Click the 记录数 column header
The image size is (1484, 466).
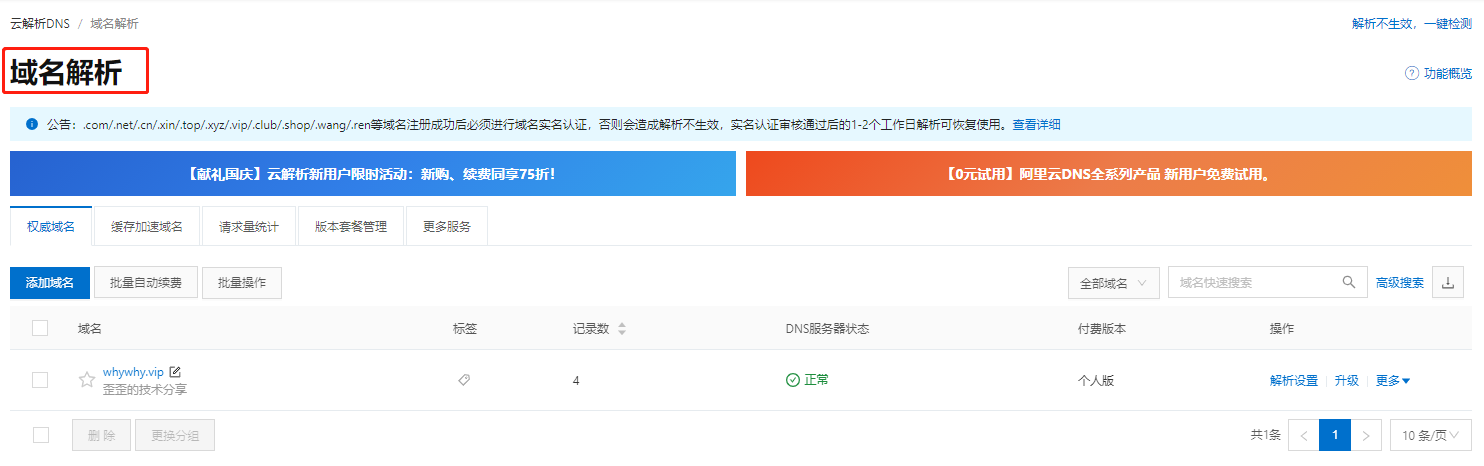pyautogui.click(x=591, y=328)
